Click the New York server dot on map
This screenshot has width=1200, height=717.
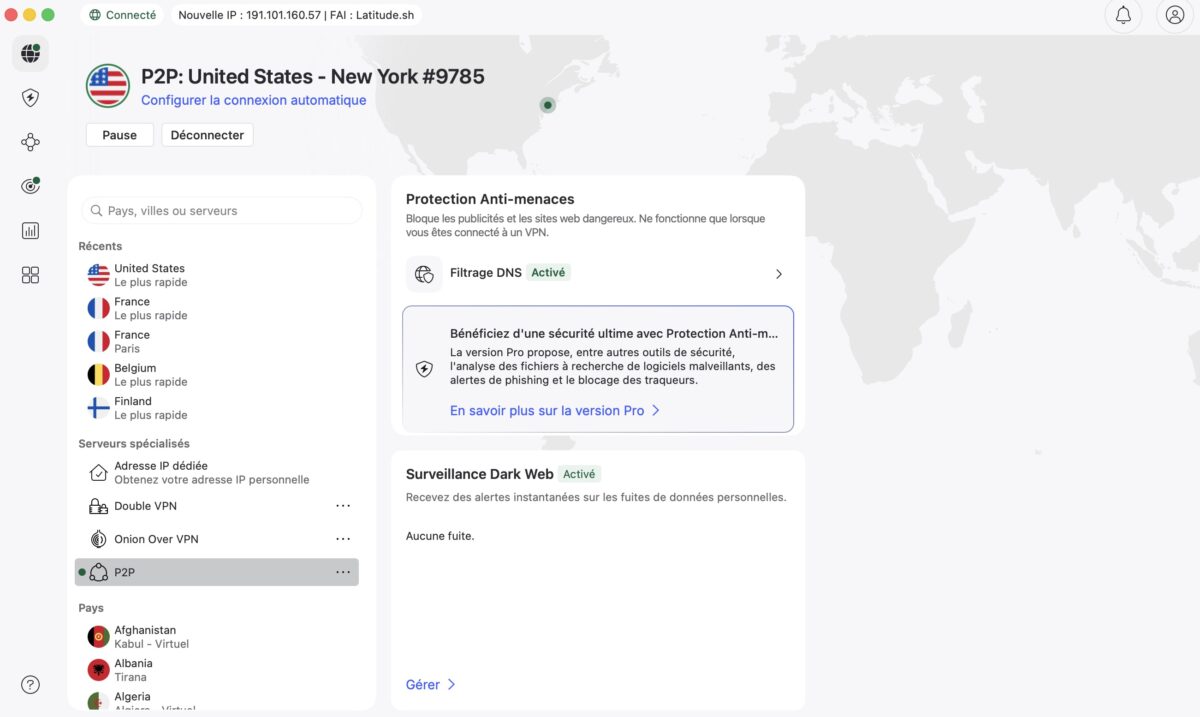547,104
